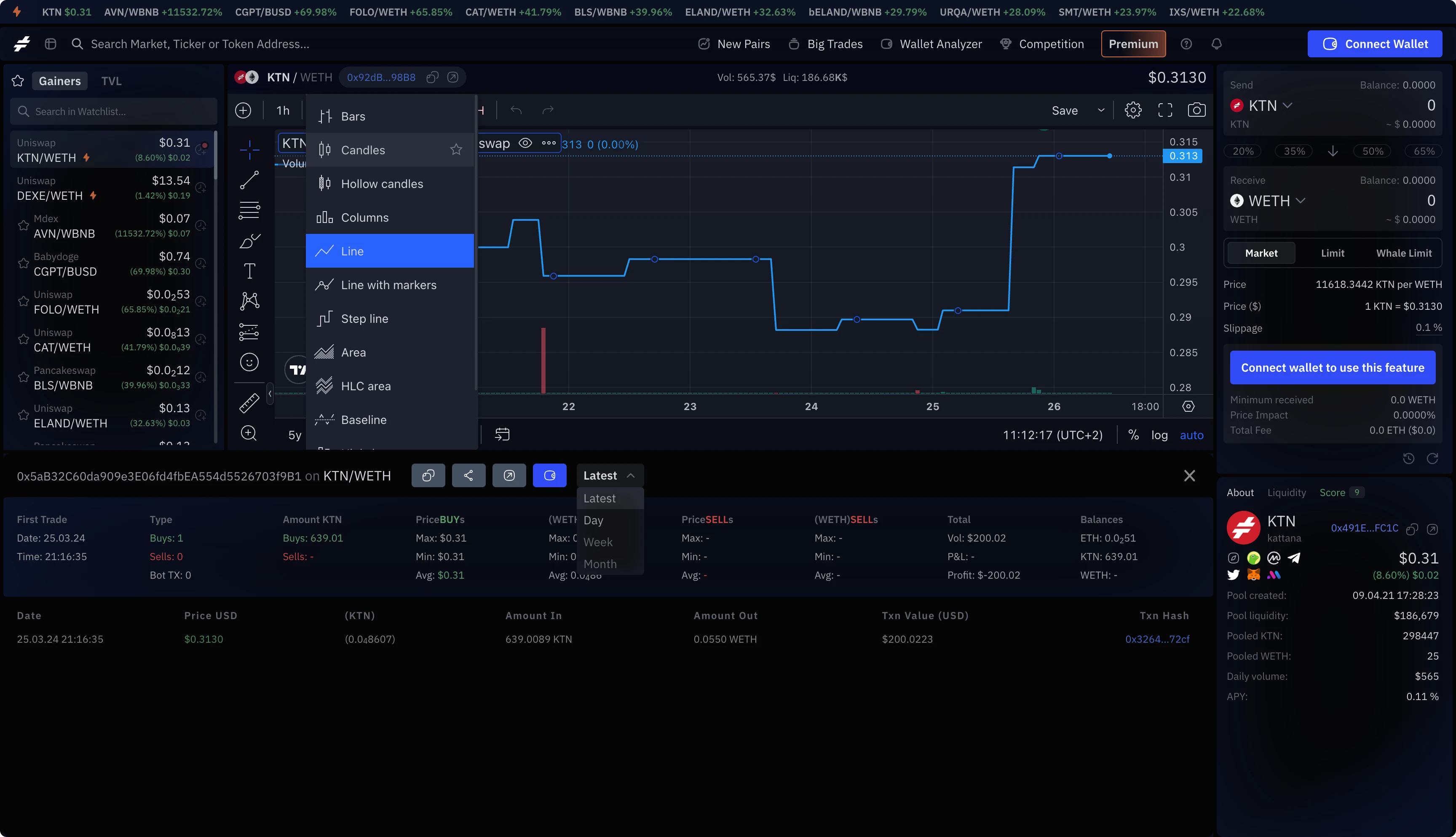Toggle visibility of the KTN series

525,143
